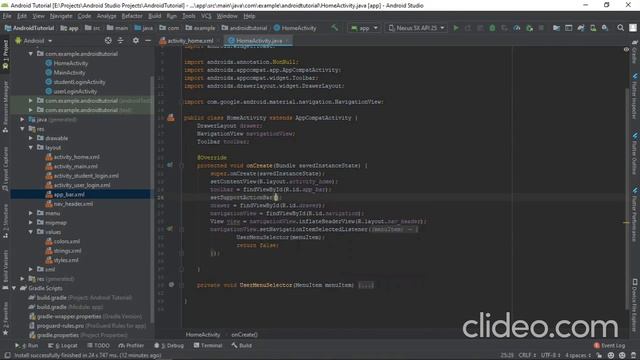Open the Navigate menu
This screenshot has height=360, width=640.
[61, 16]
